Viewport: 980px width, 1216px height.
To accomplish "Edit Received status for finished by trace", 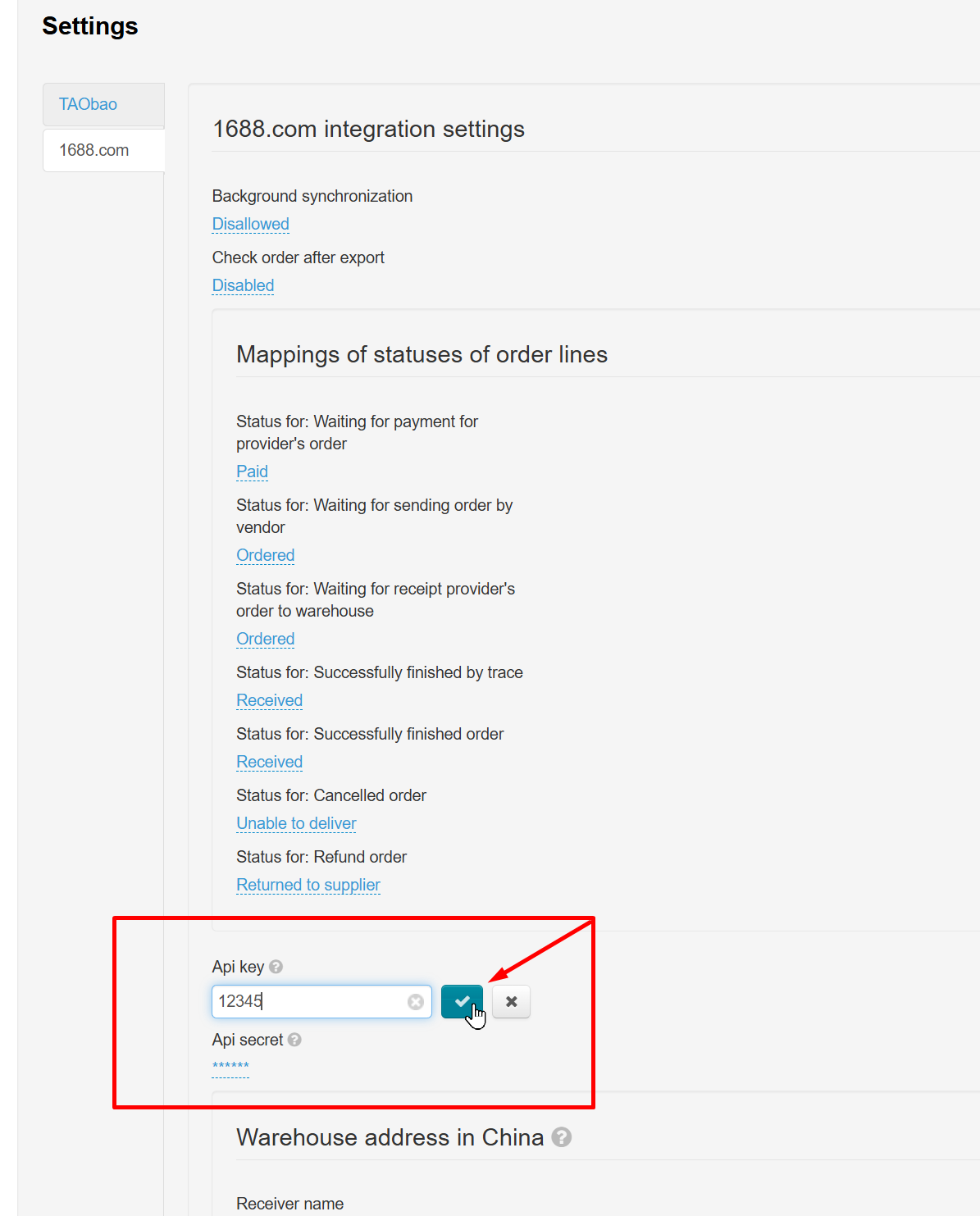I will pos(269,700).
